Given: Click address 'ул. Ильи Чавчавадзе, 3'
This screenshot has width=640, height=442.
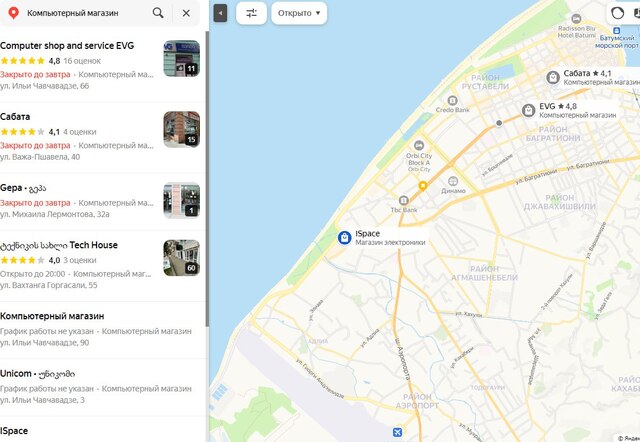Looking at the screenshot, I should [42, 400].
